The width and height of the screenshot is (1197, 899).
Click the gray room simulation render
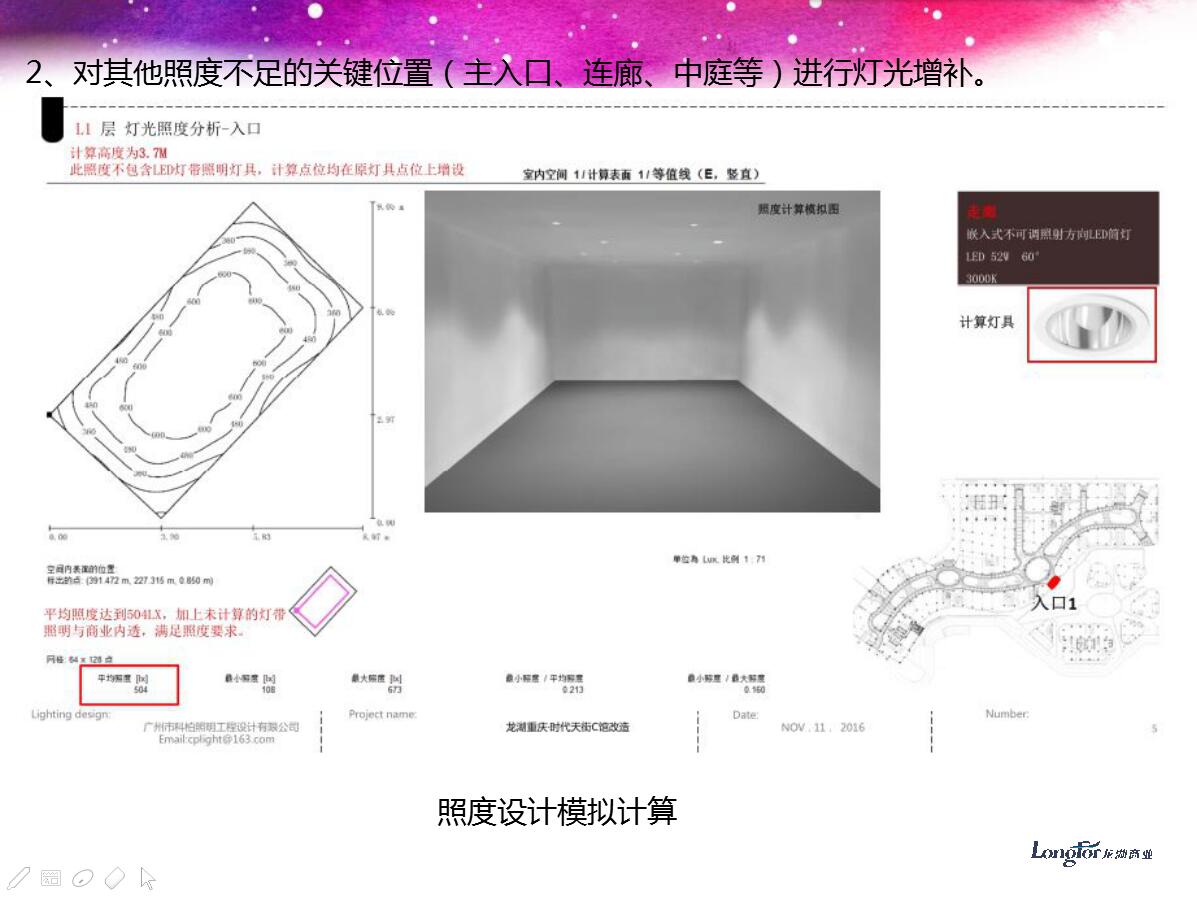tap(652, 351)
